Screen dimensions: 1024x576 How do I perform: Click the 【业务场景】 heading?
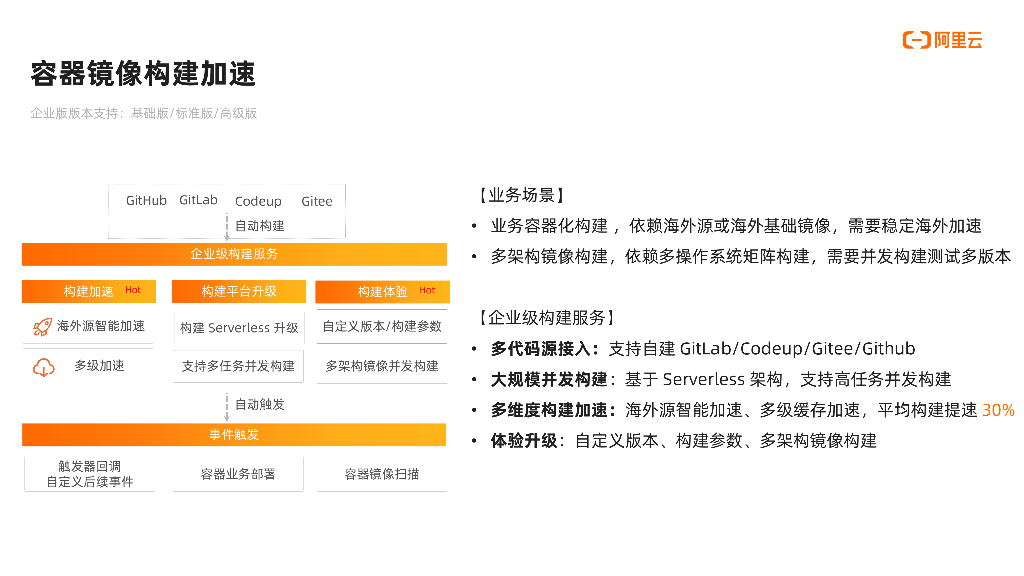click(520, 195)
